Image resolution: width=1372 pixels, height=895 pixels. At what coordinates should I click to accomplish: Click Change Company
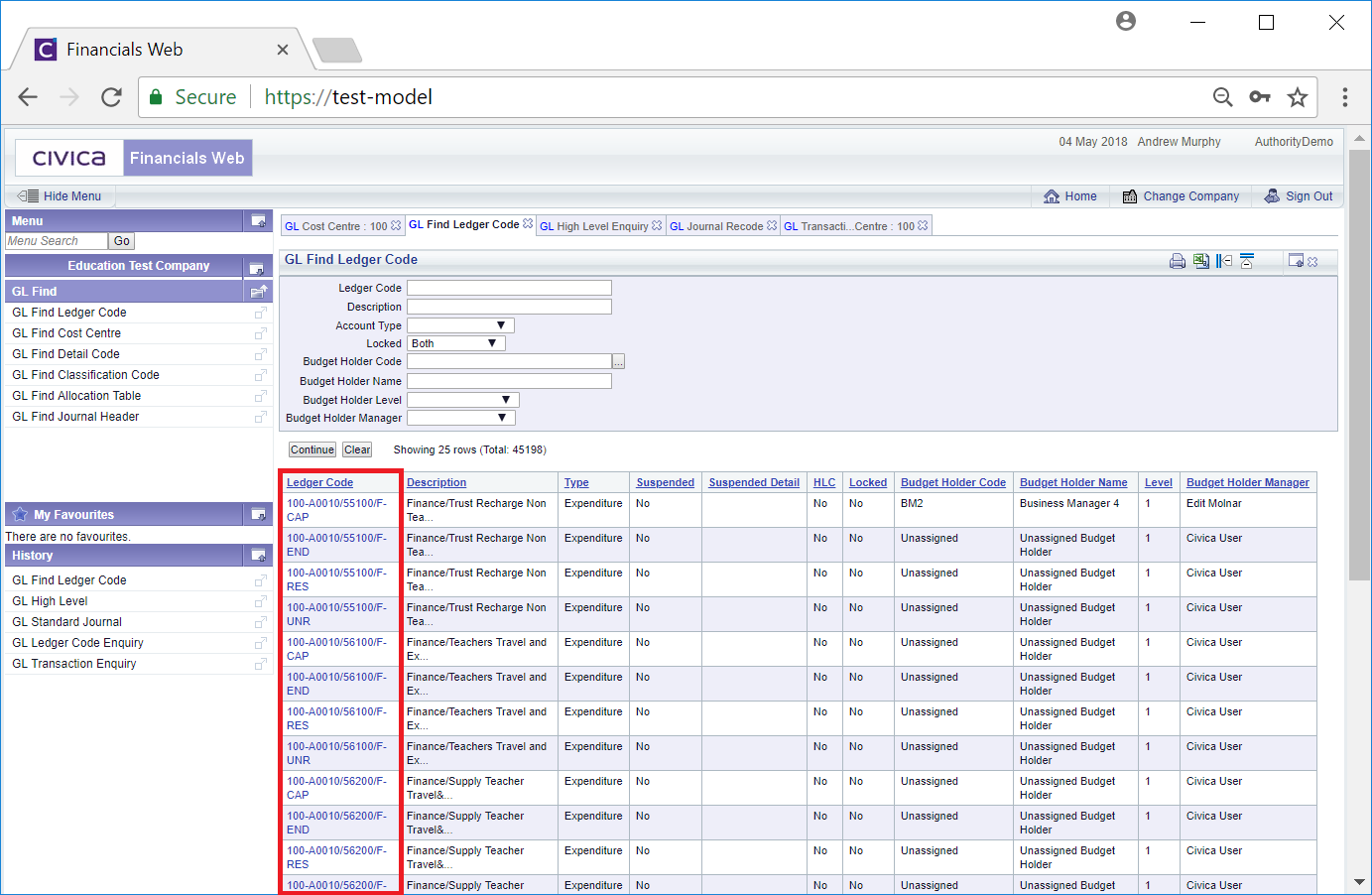point(1181,196)
